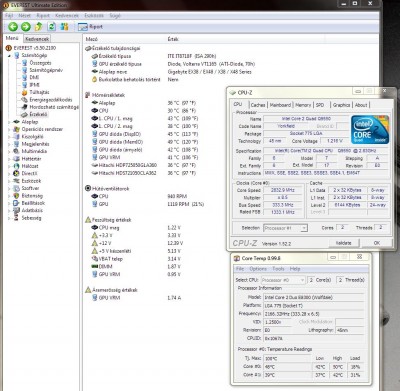The width and height of the screenshot is (400, 391).
Task: Click the Sebesség benchmark icon in tree
Action: (16, 218)
